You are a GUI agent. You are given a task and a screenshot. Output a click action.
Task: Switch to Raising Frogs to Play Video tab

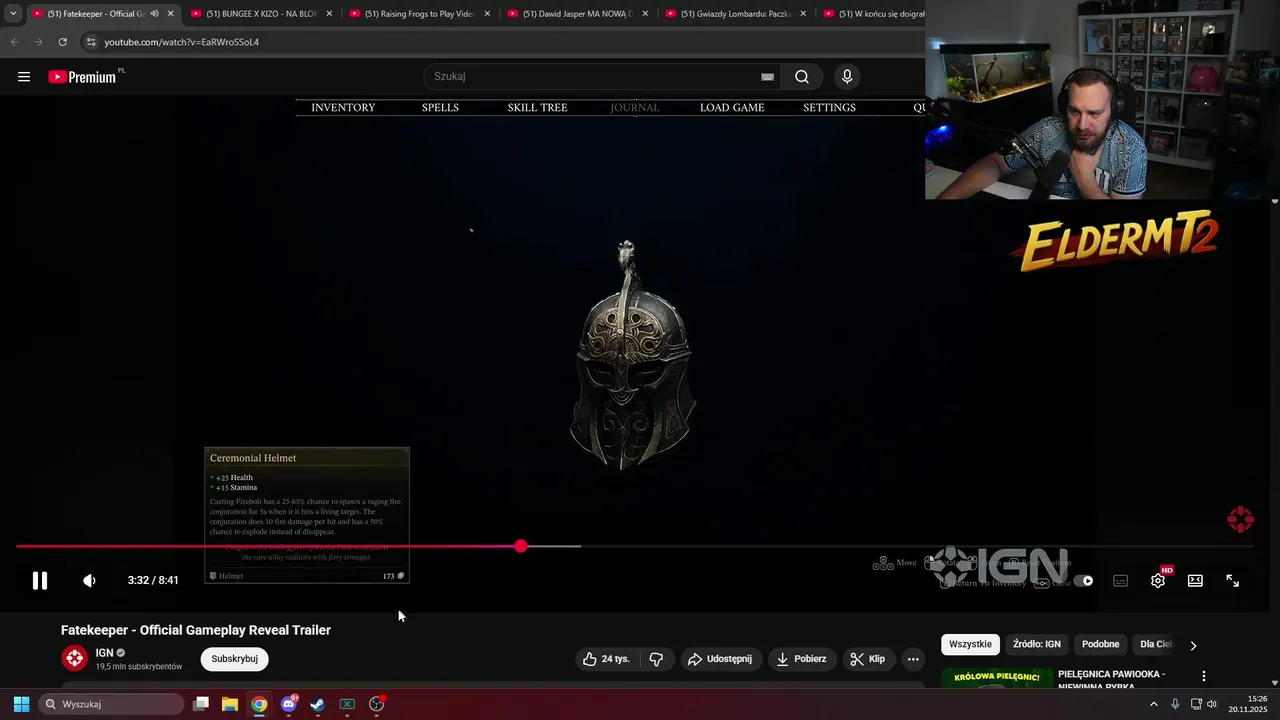[x=418, y=14]
